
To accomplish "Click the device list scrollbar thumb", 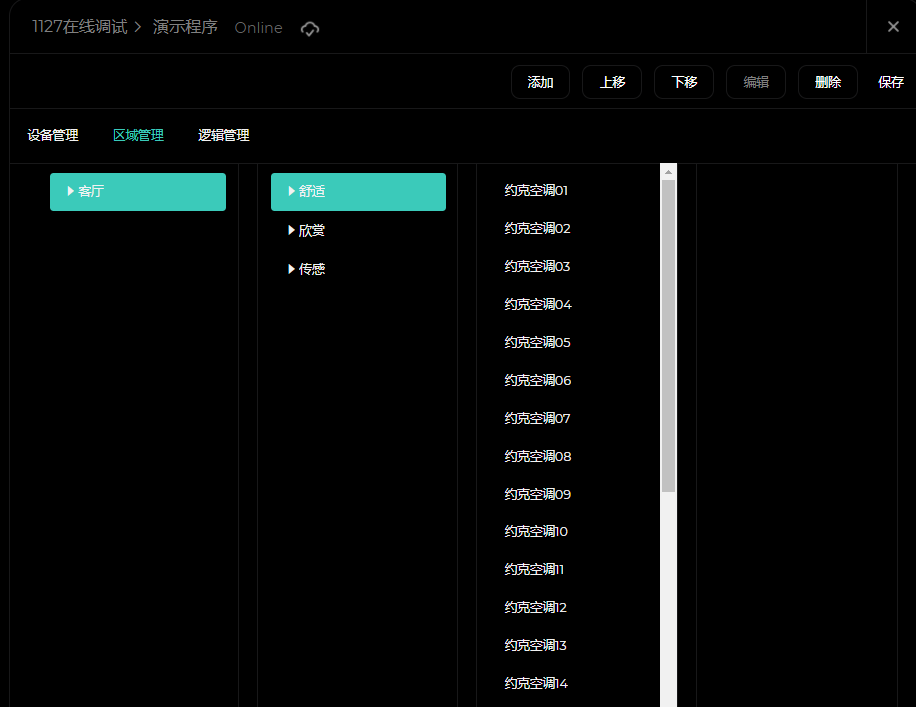I will (669, 335).
